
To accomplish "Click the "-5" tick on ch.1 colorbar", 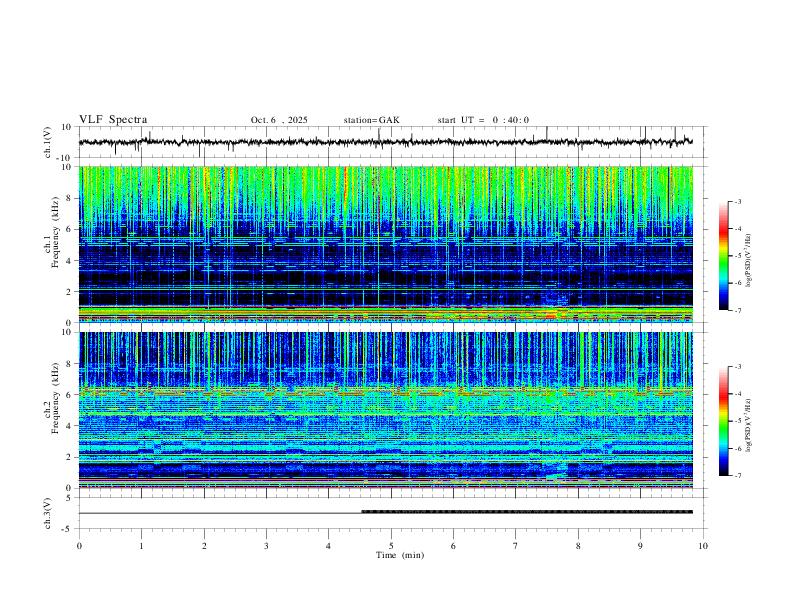I will pos(737,256).
